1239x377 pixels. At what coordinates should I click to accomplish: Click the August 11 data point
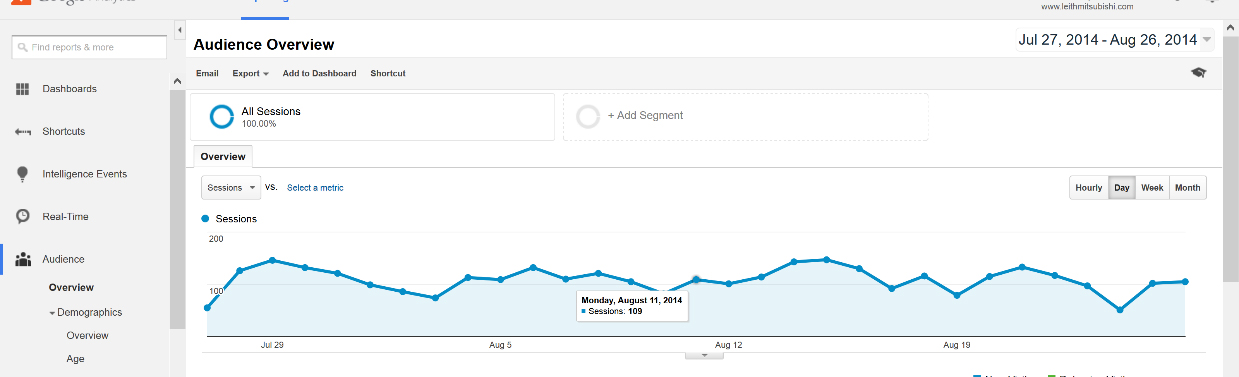coord(697,280)
